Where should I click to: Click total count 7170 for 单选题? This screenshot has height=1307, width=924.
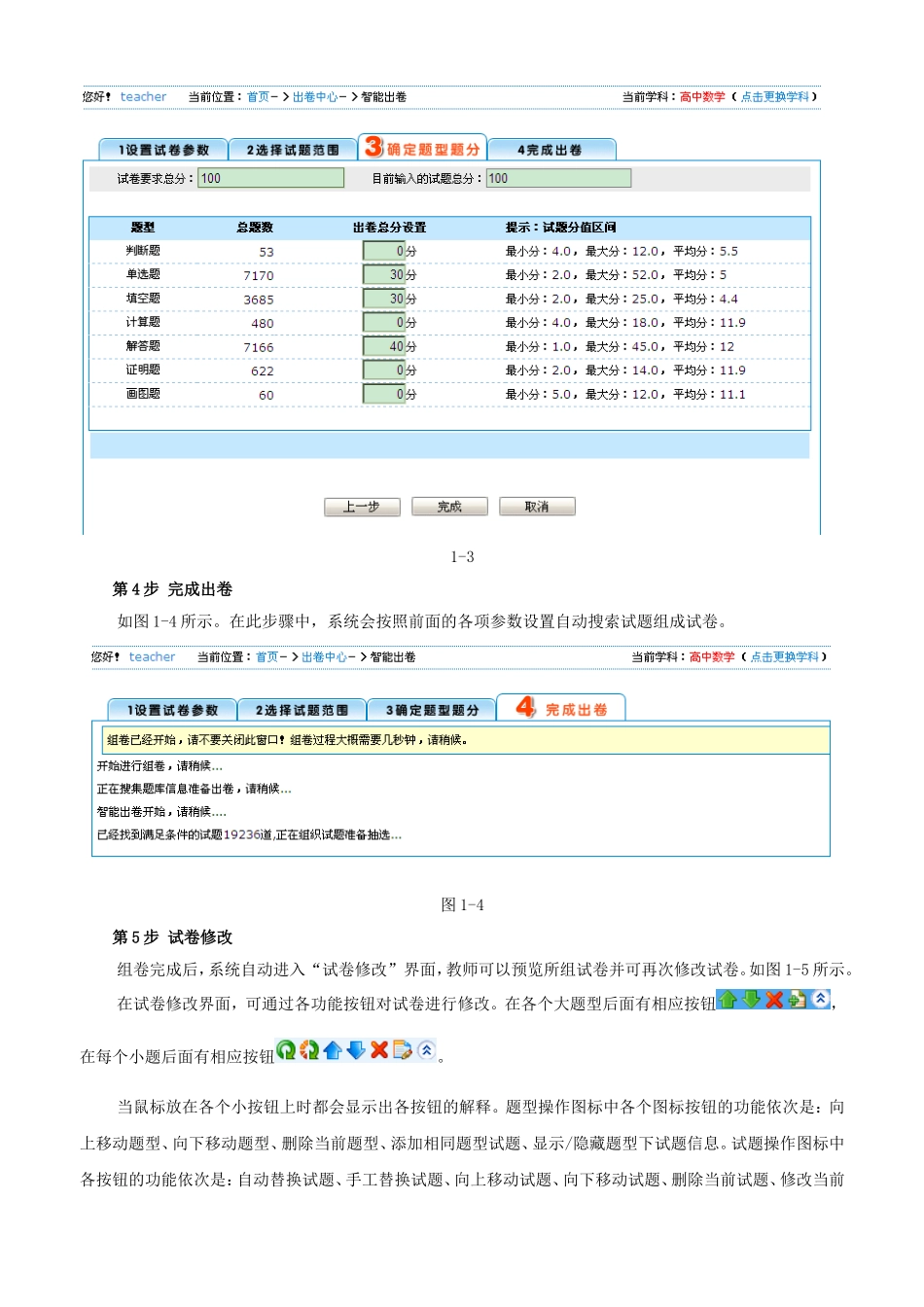259,276
